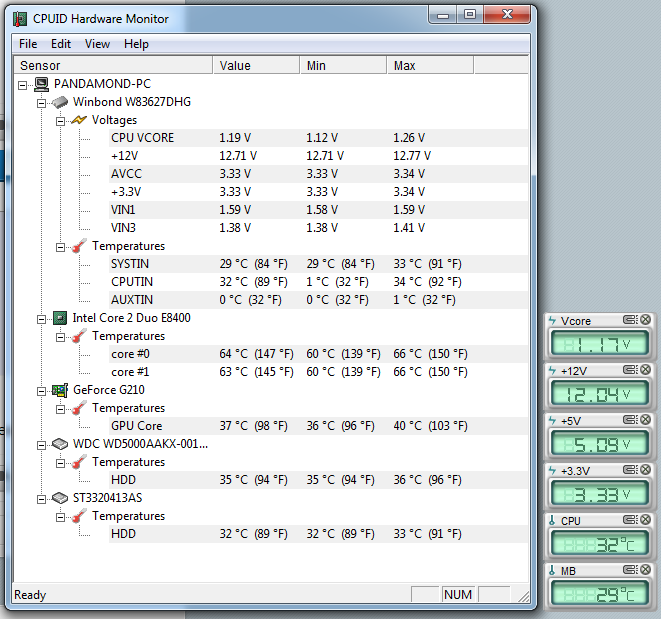Image resolution: width=661 pixels, height=619 pixels.
Task: Click the thermometer icon under WDC WD5000AAKX
Action: (79, 462)
